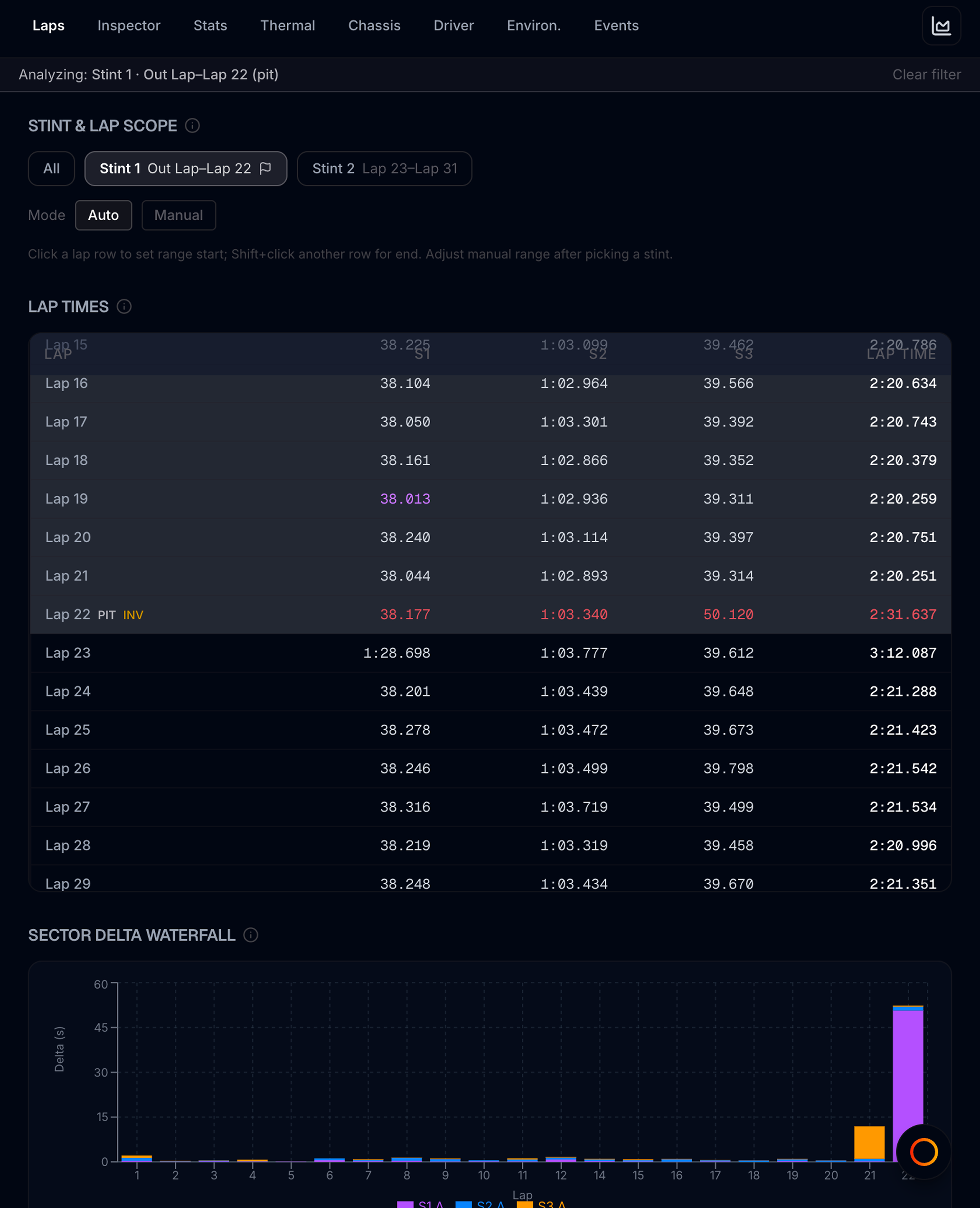Select Stint 1 Out Lap–Lap 22
Screen dimensions: 980x1208
186,168
